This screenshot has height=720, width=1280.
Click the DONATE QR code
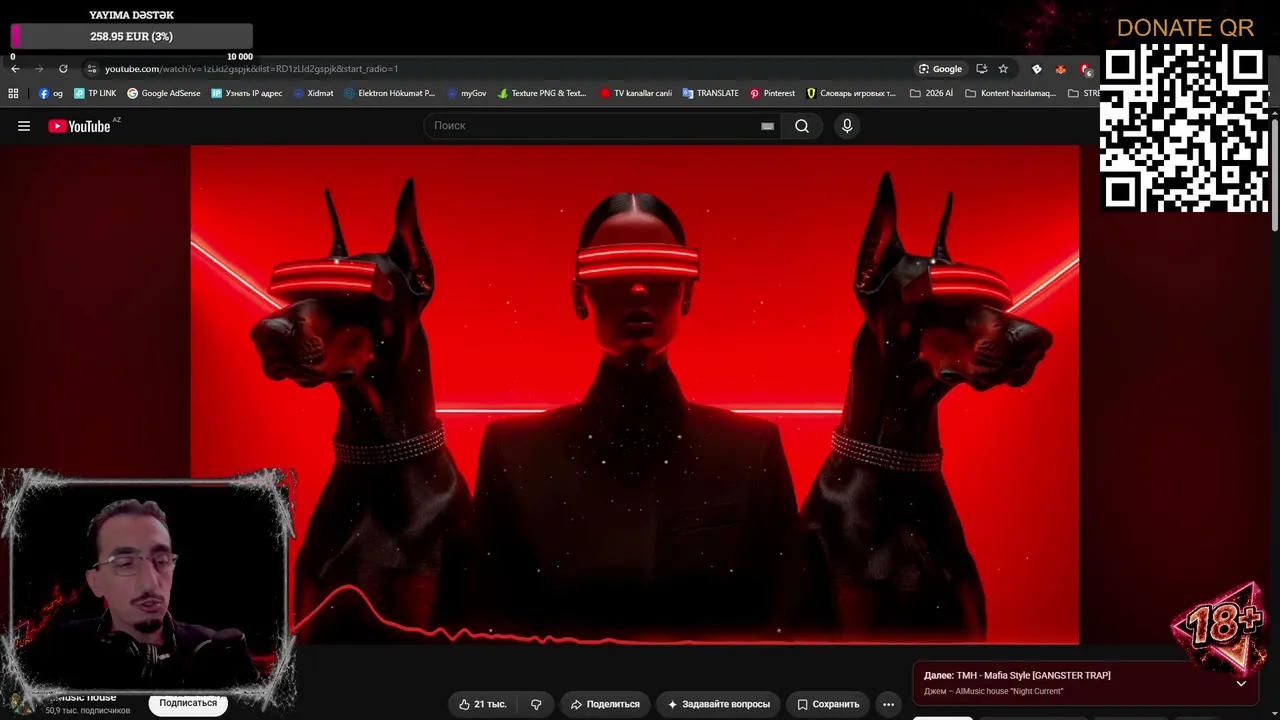tap(1185, 128)
